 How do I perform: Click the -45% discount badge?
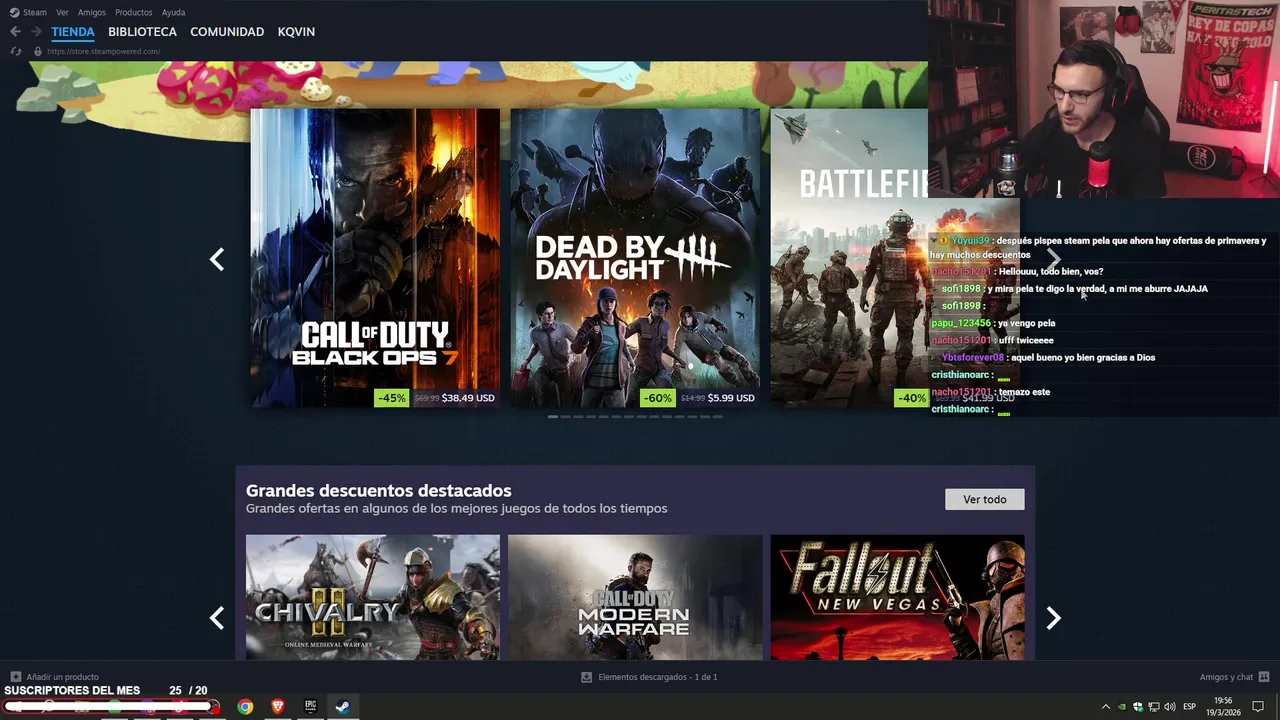click(x=391, y=398)
